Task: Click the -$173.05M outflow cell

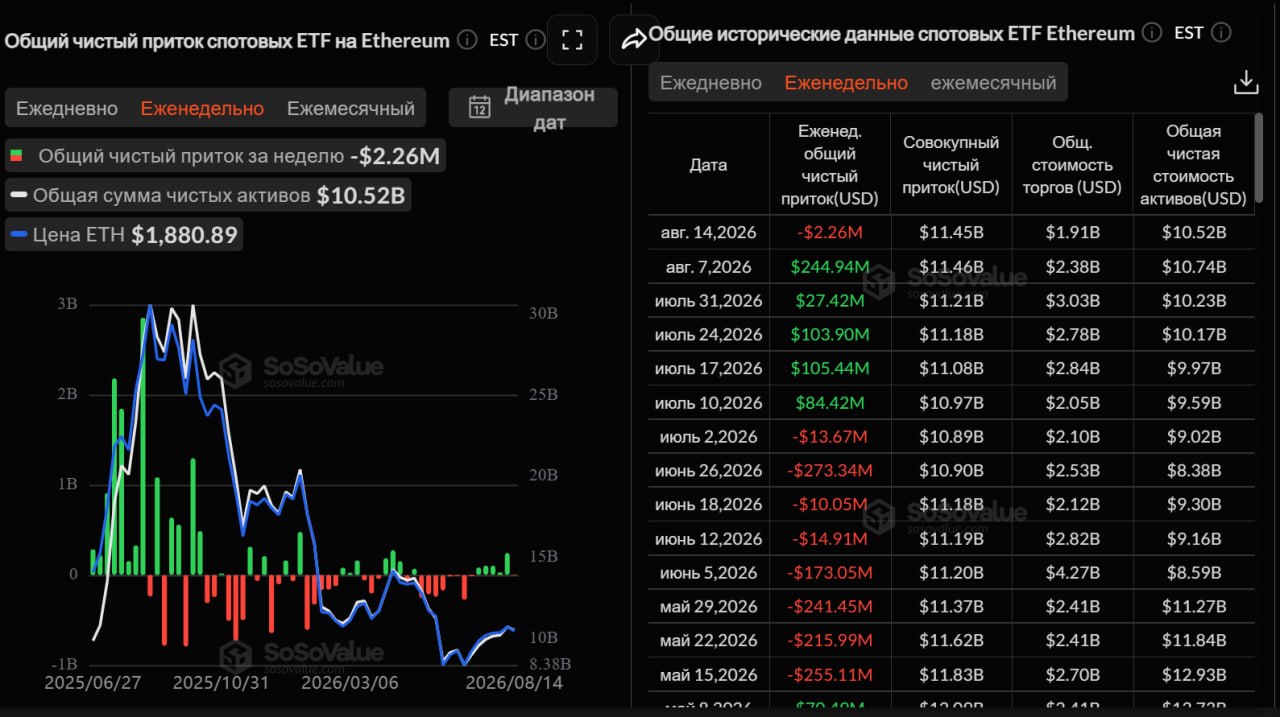Action: 830,573
